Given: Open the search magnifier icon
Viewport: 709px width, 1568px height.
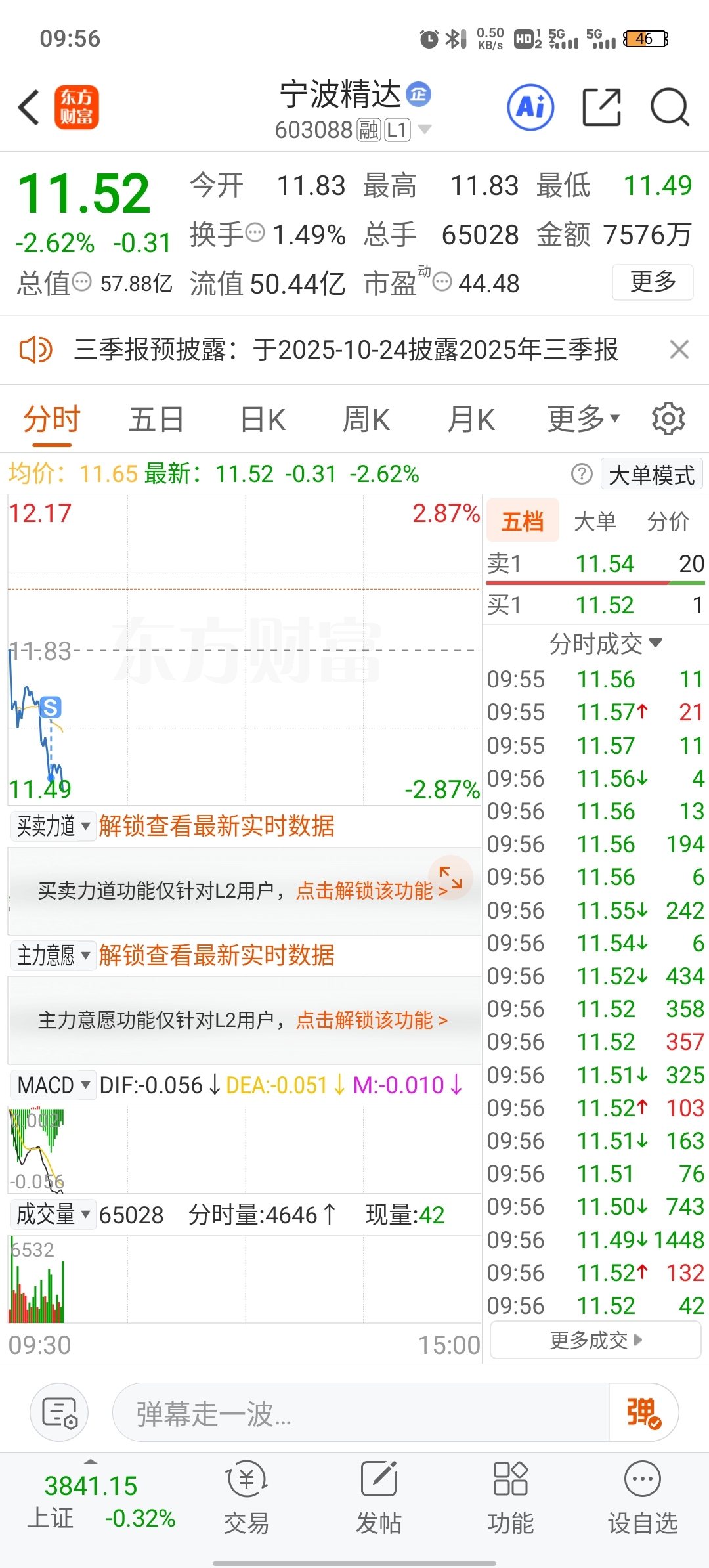Looking at the screenshot, I should tap(670, 107).
